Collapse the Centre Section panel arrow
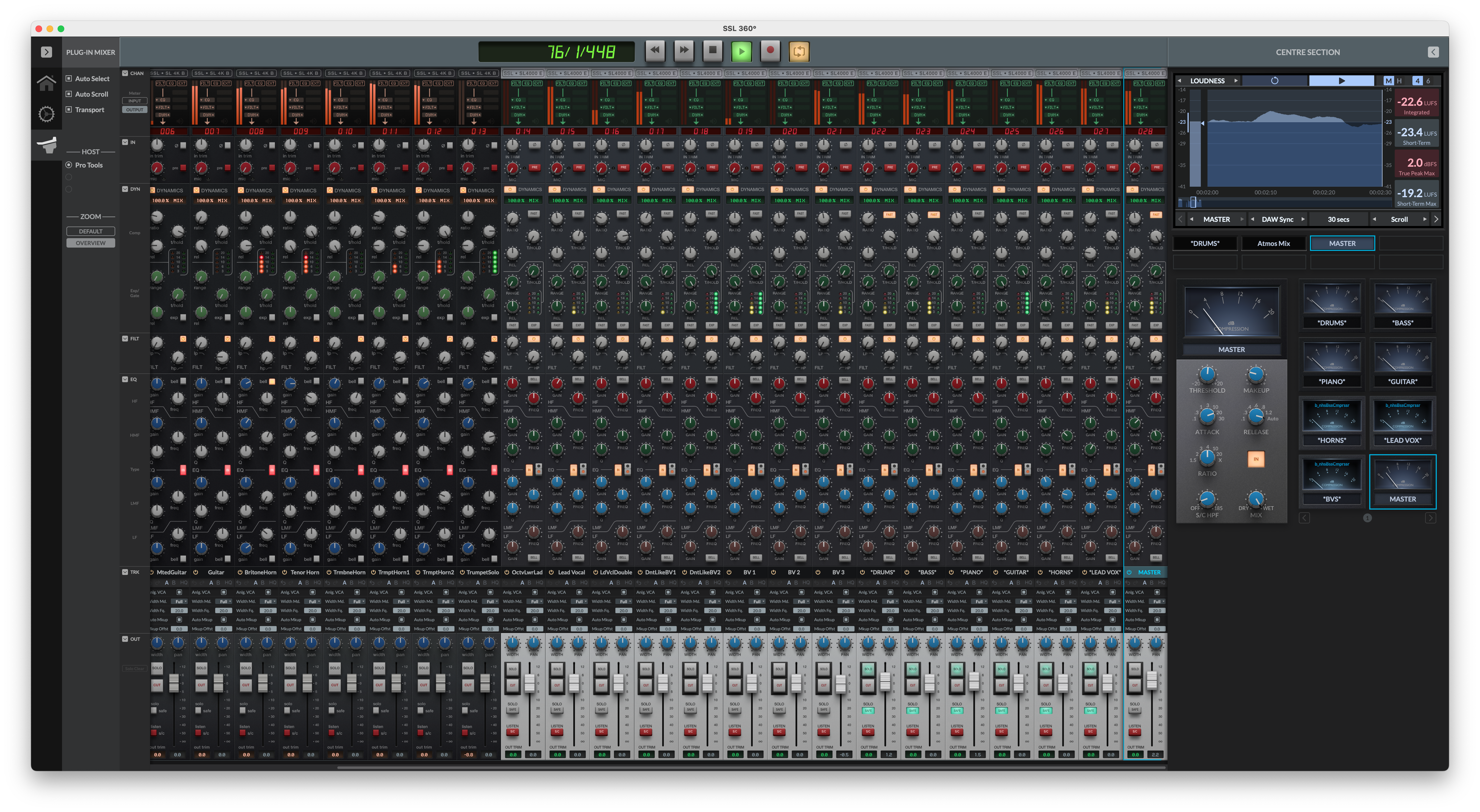Screen dimensions: 1480x812 pos(1433,52)
